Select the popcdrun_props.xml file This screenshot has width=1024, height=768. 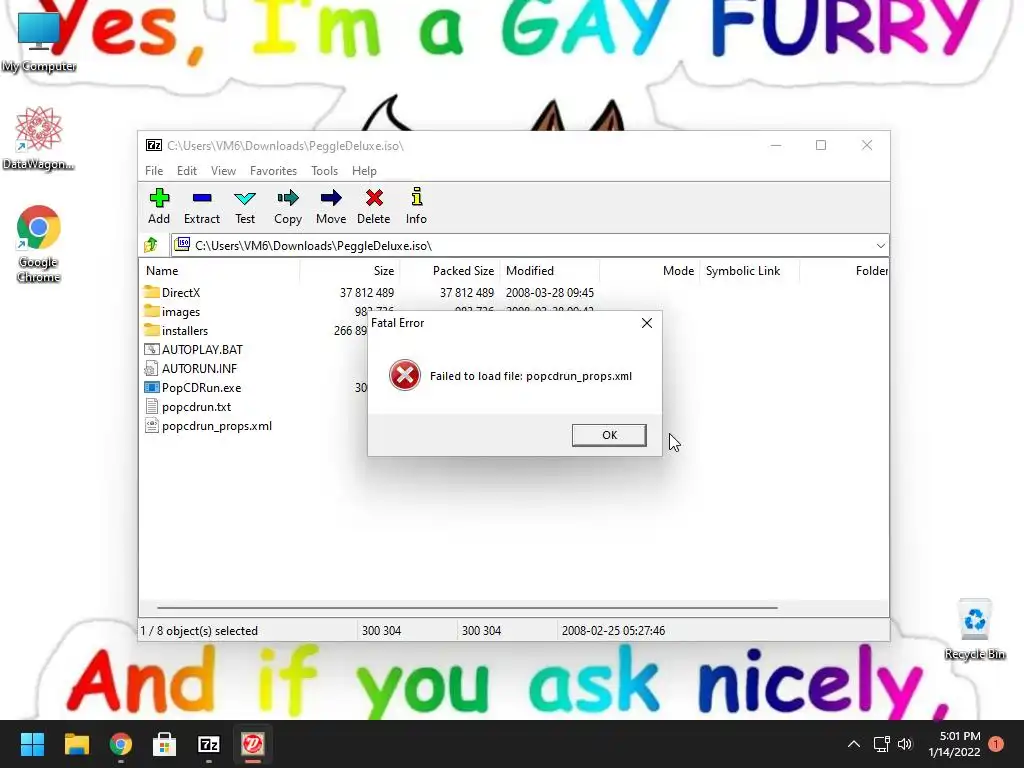[x=208, y=426]
